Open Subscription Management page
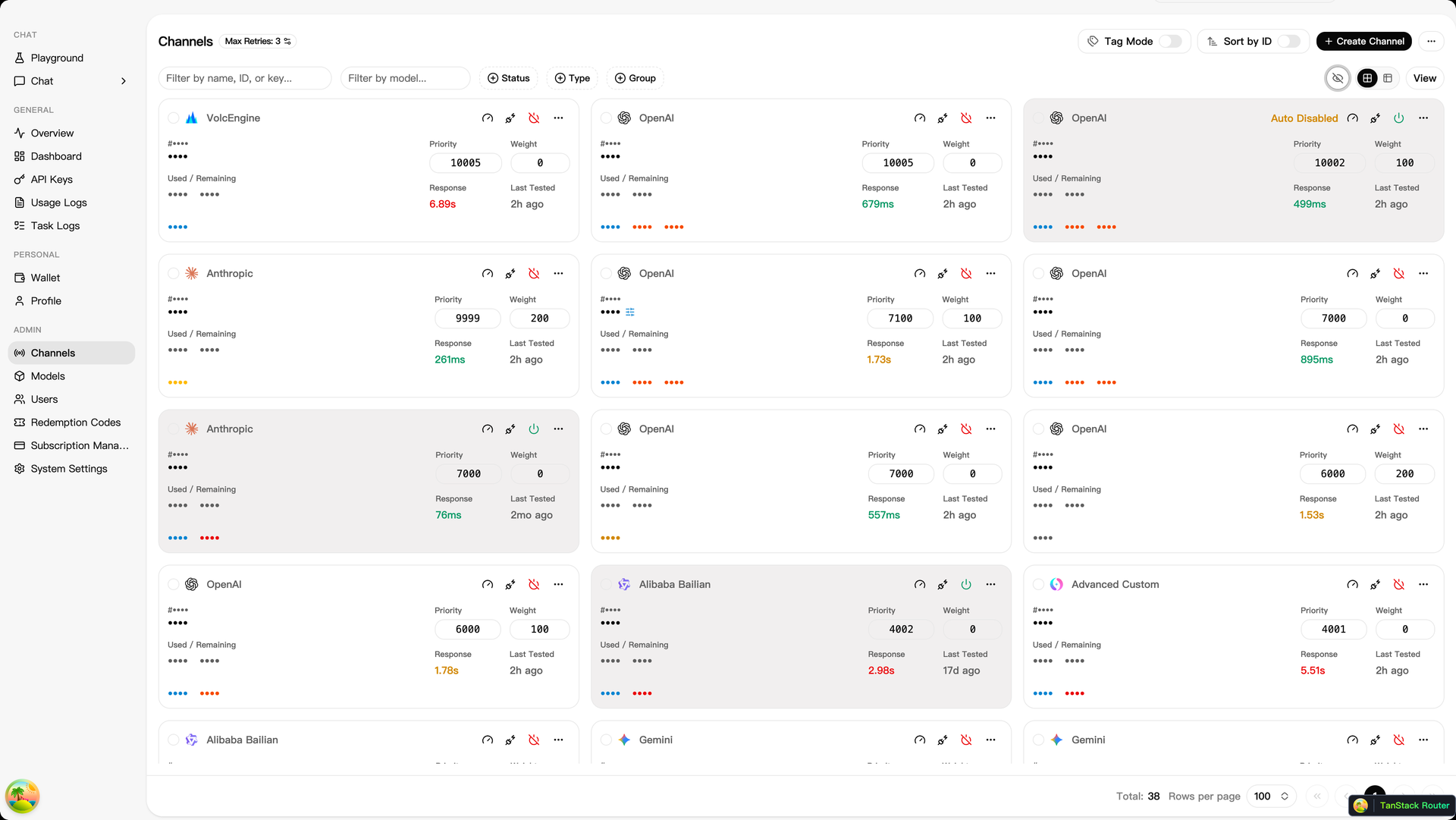Image resolution: width=1456 pixels, height=820 pixels. (71, 446)
